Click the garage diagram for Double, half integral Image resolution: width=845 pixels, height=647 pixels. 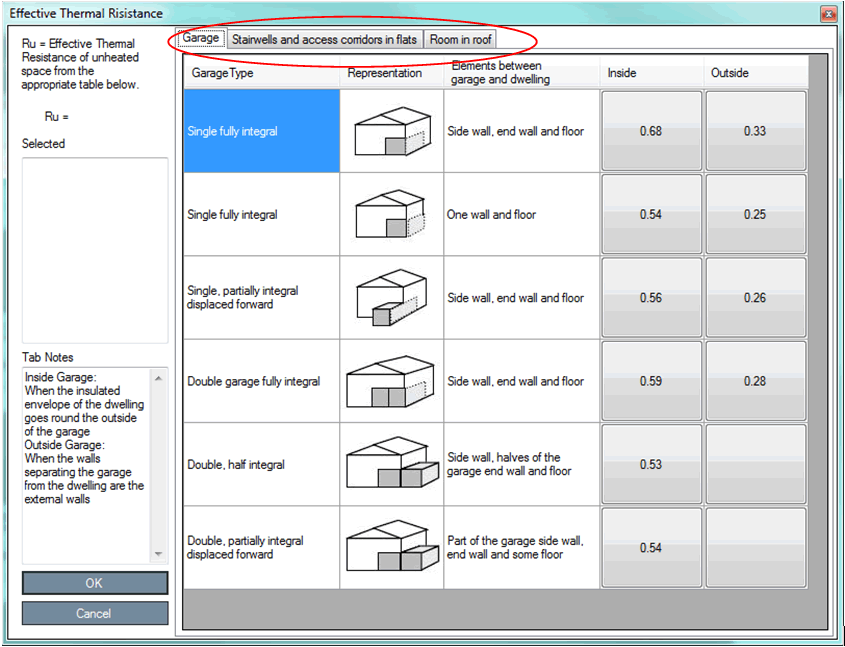pos(392,464)
